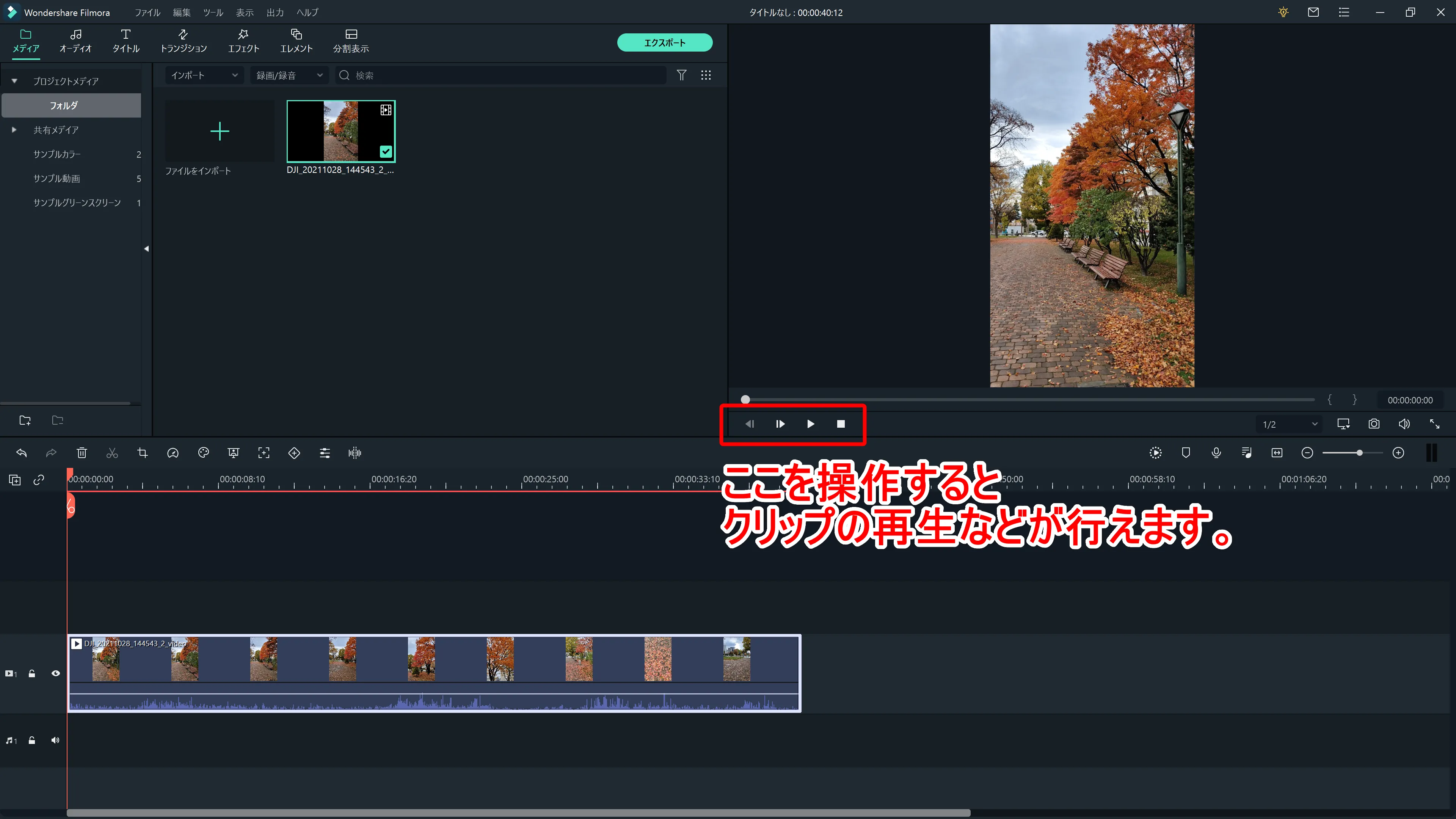This screenshot has height=819, width=1456.
Task: Select the crop tool icon
Action: 143,453
